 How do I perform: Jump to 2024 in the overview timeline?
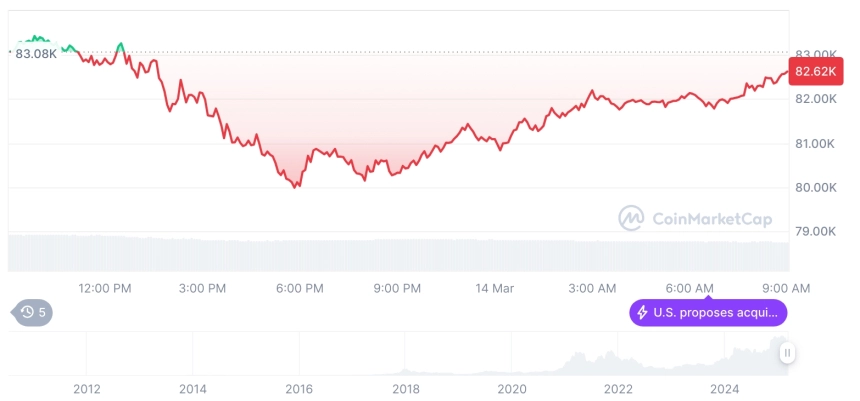(x=725, y=389)
